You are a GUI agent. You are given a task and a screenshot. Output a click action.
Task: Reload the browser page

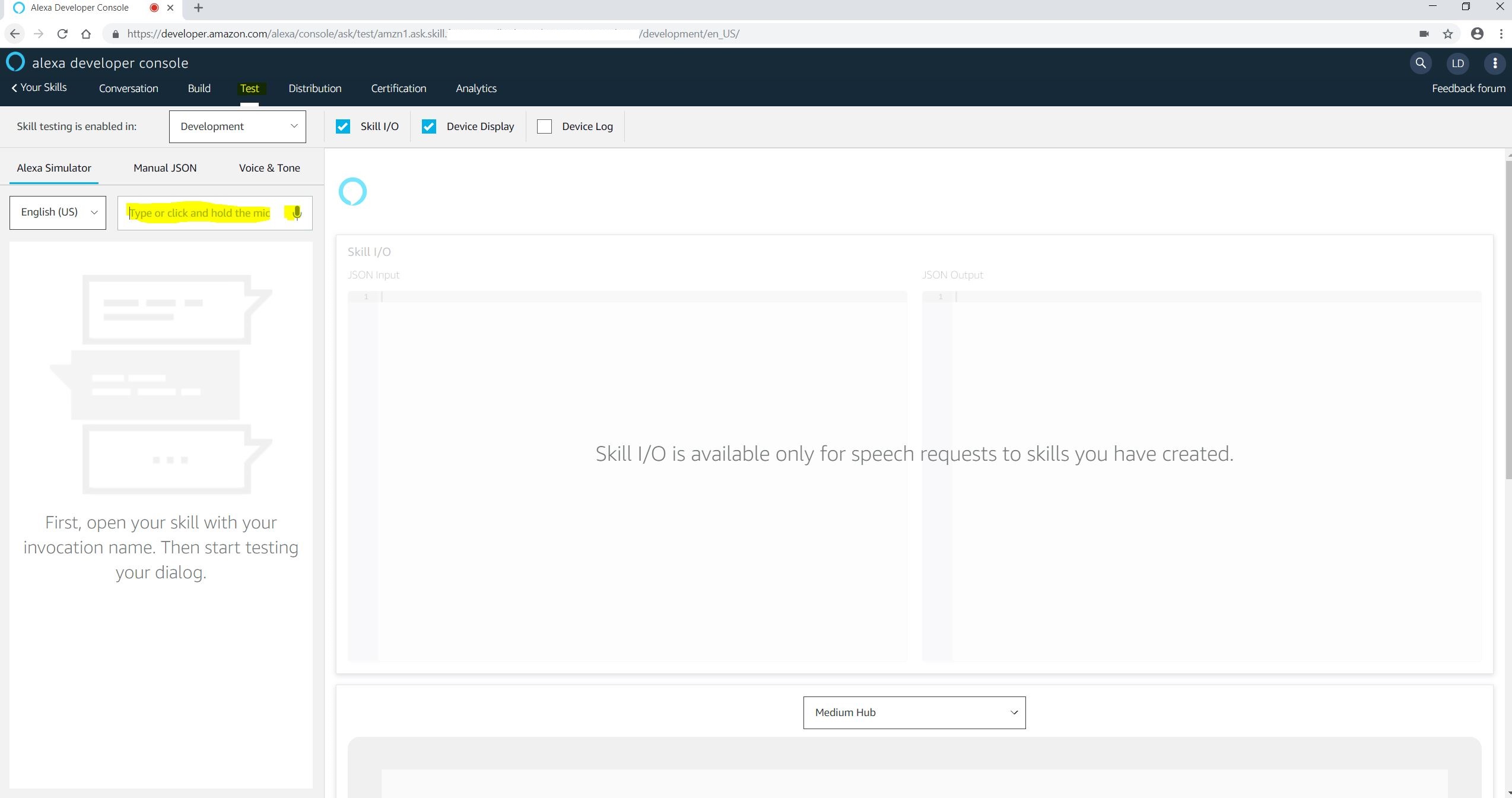pos(62,34)
